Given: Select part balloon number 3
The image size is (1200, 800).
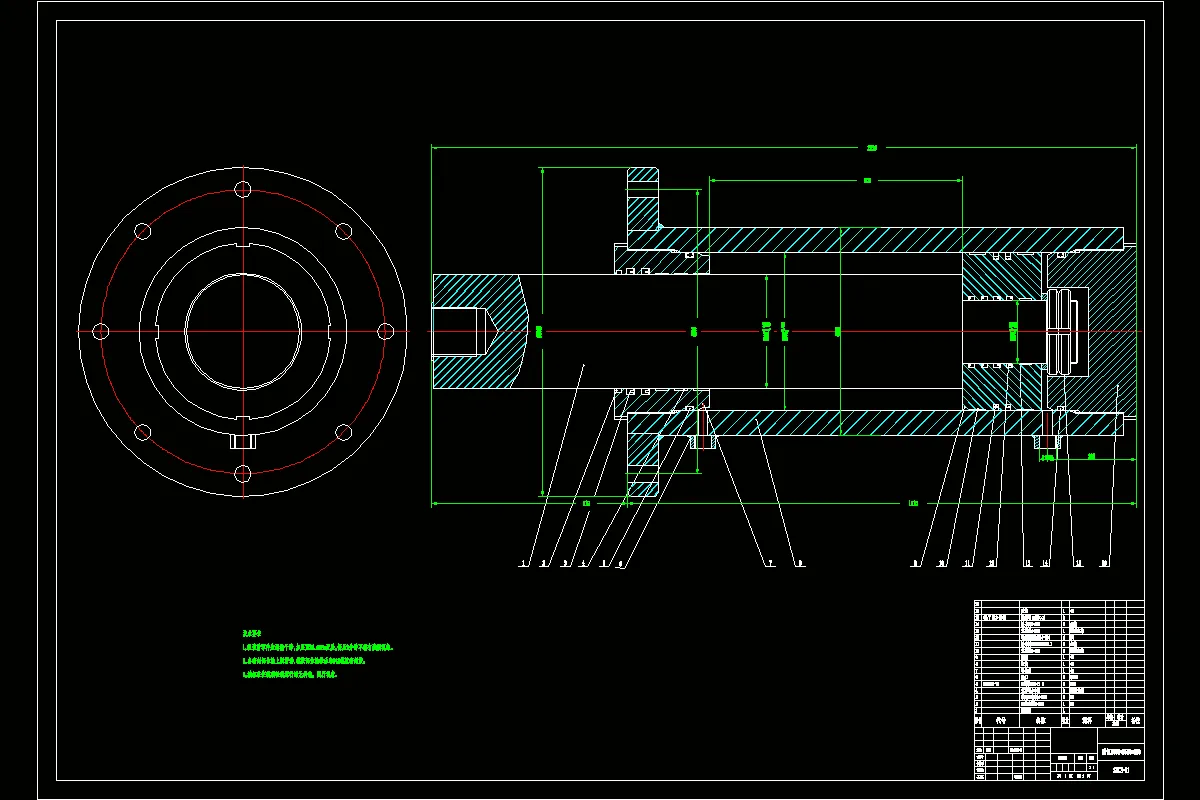Looking at the screenshot, I should 565,564.
